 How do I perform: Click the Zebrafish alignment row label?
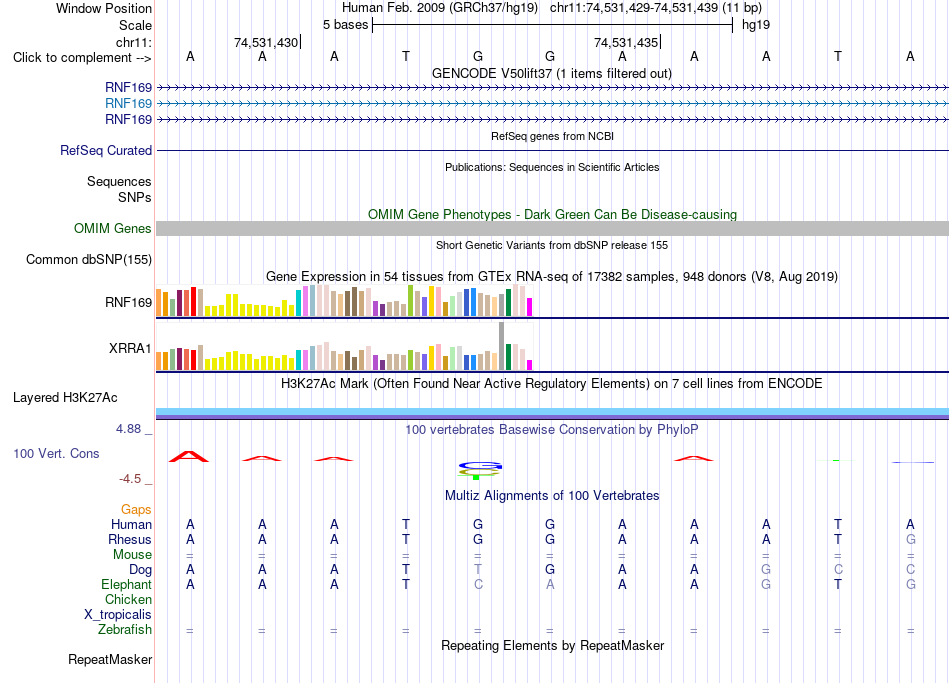point(125,630)
